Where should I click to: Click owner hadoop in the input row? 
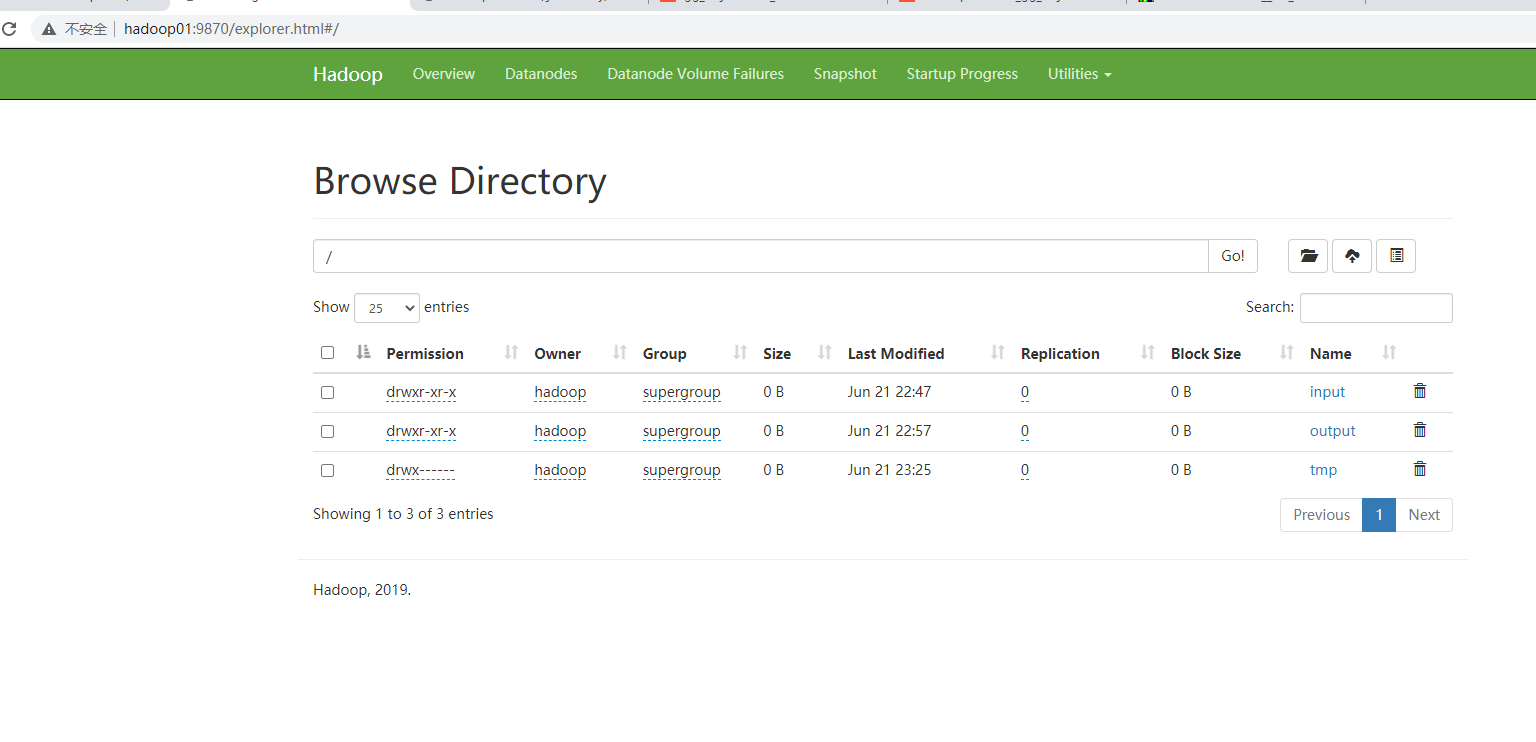pos(560,392)
